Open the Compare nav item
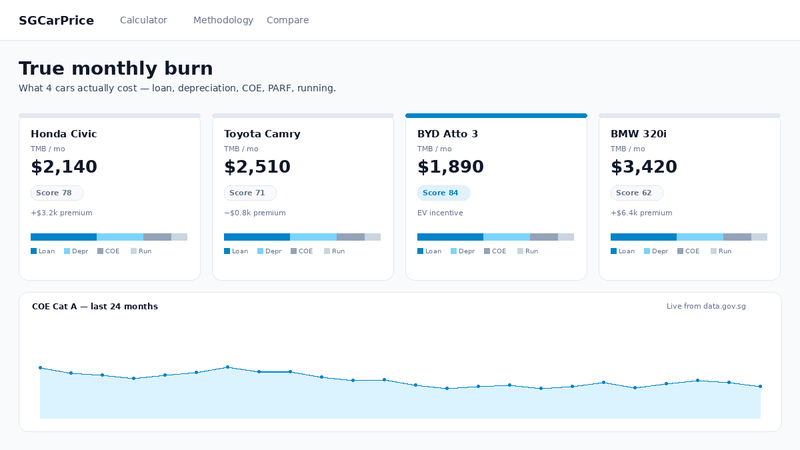 (x=288, y=20)
